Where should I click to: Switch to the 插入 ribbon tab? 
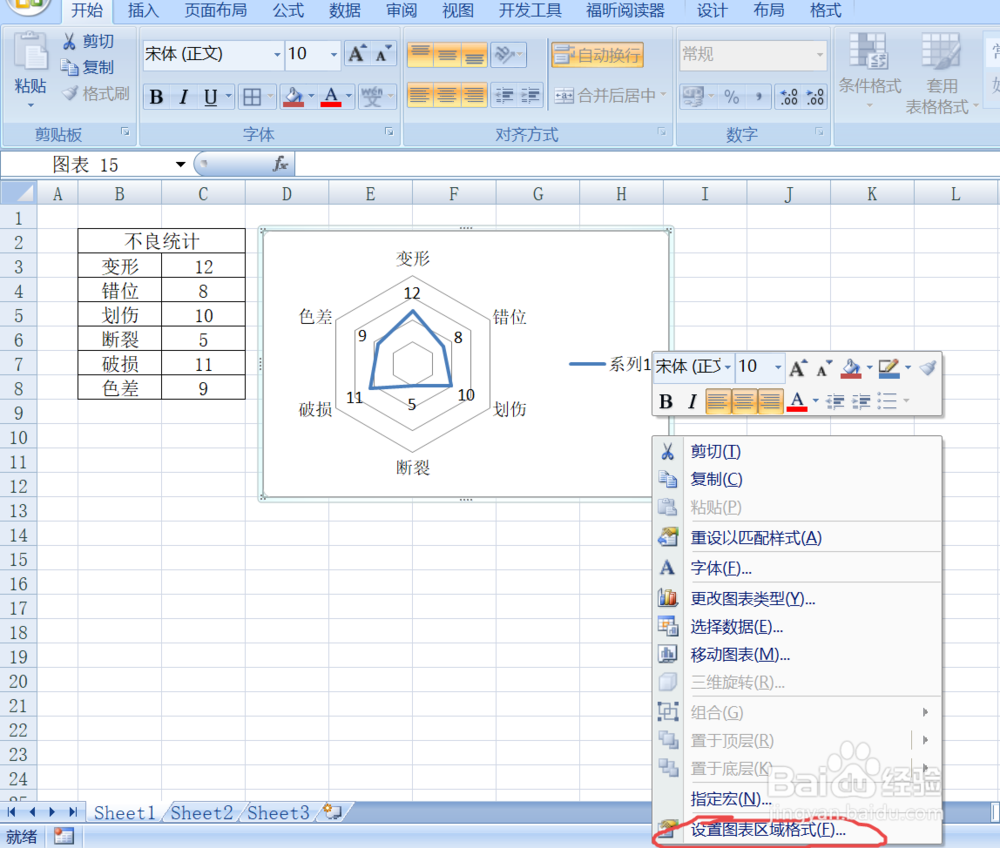click(143, 11)
